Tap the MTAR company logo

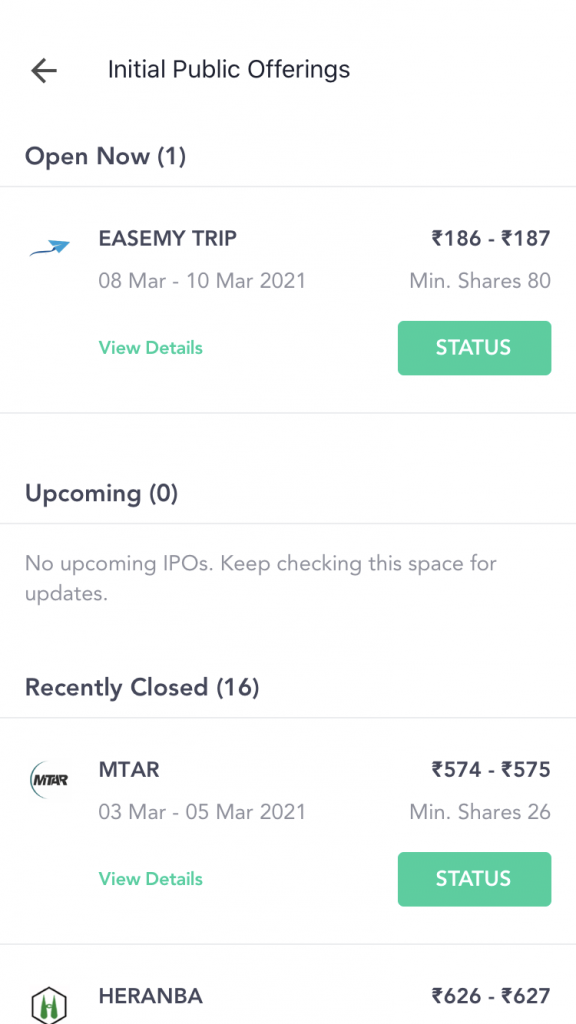coord(50,779)
